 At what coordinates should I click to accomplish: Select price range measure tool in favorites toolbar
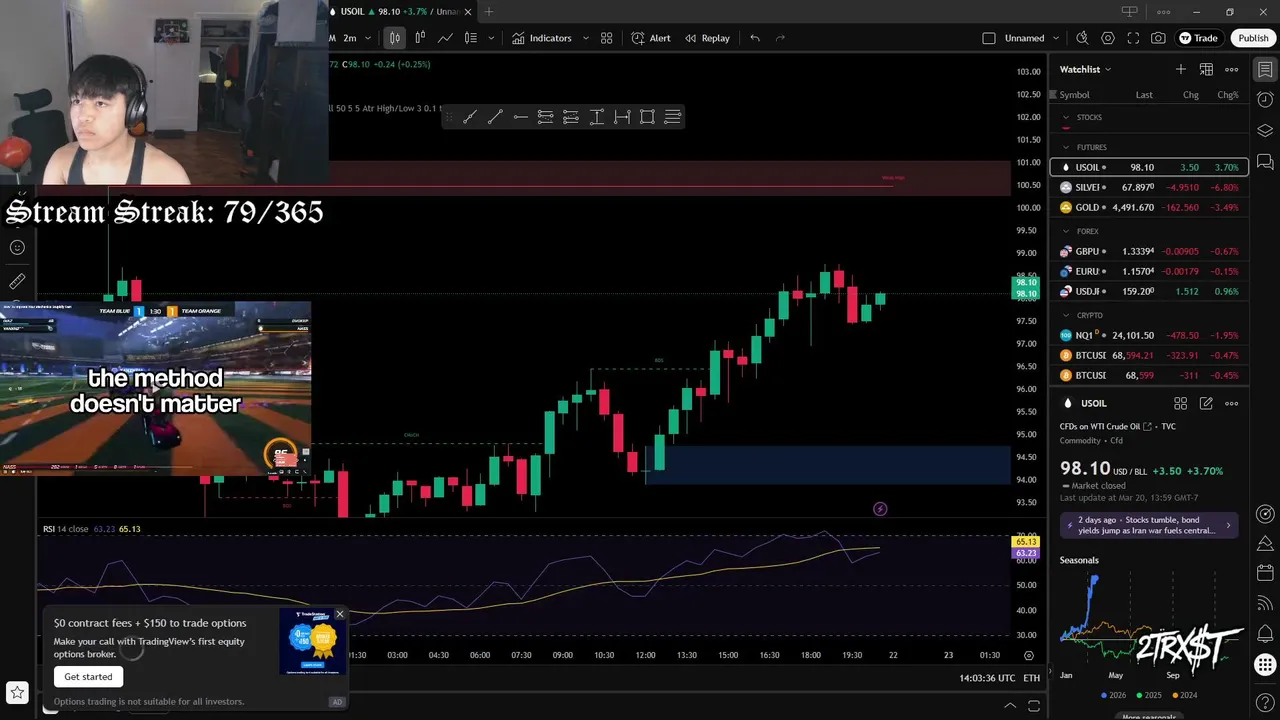597,117
